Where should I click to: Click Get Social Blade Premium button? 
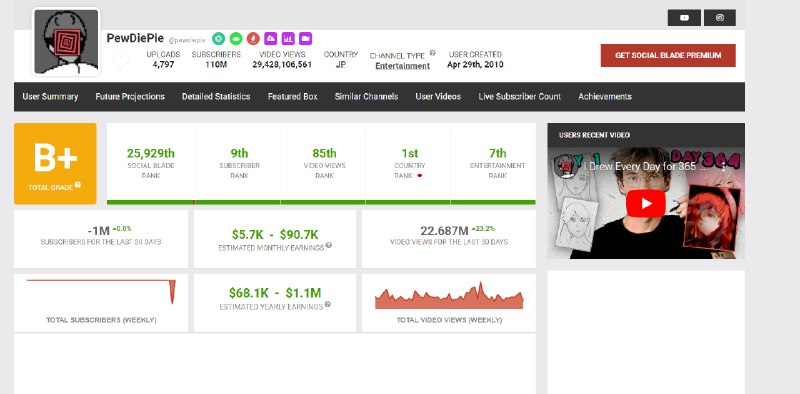668,55
